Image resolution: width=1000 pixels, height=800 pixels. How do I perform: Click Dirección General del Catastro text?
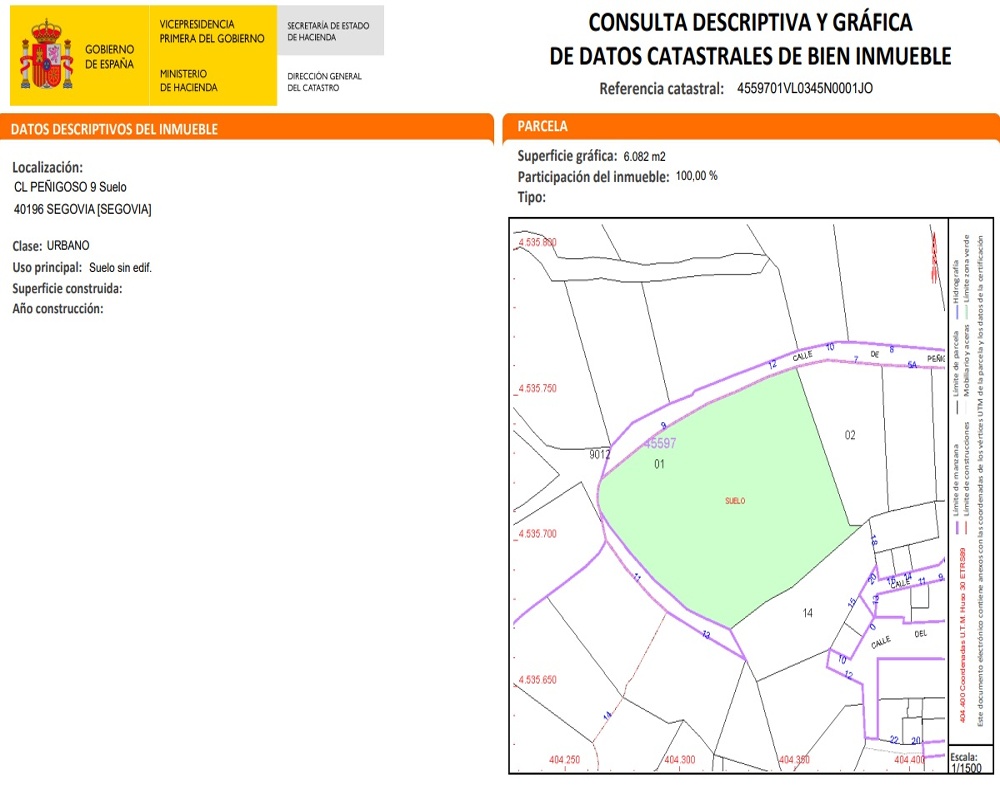[x=324, y=82]
